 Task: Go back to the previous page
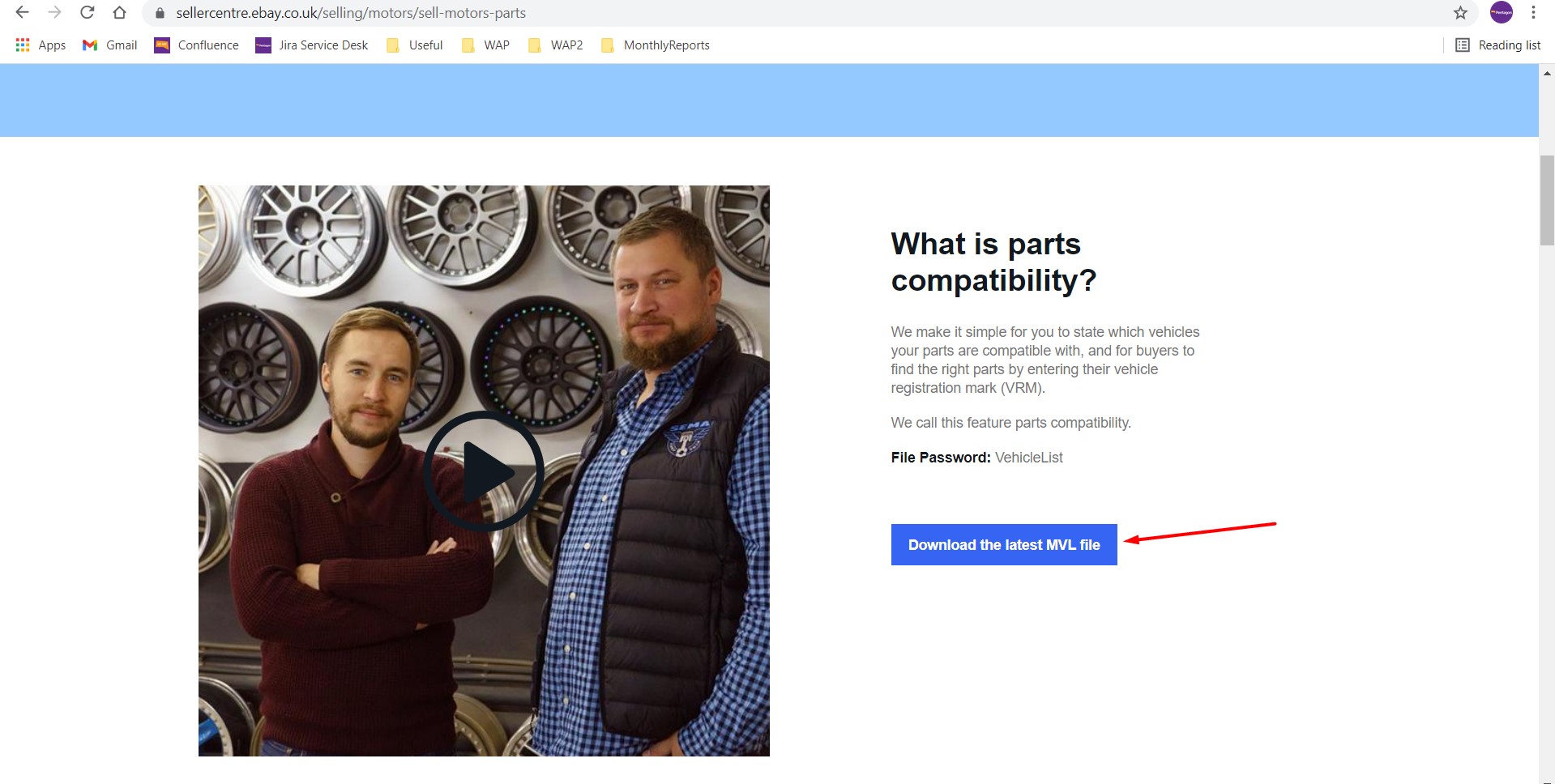click(23, 13)
